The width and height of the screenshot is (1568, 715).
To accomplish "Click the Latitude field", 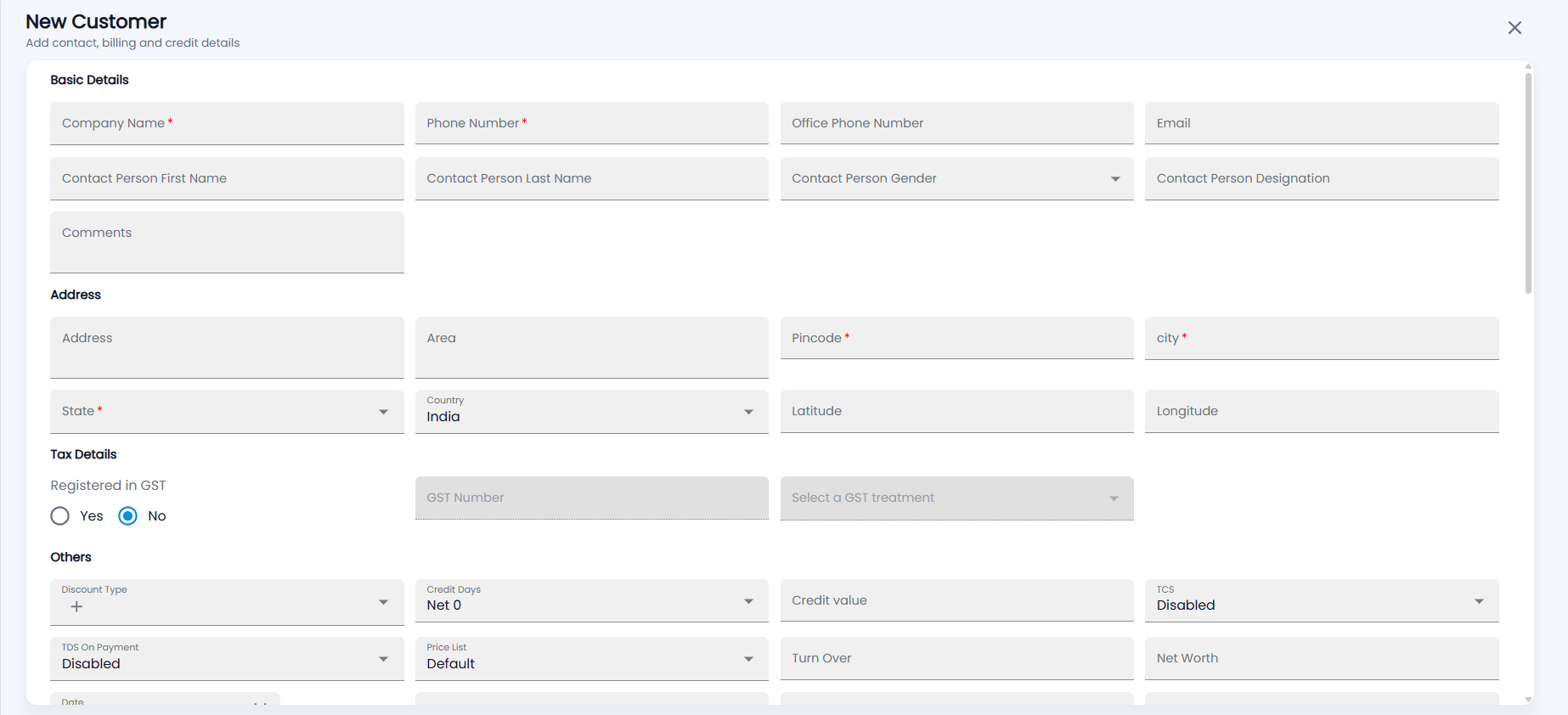I will coord(956,412).
